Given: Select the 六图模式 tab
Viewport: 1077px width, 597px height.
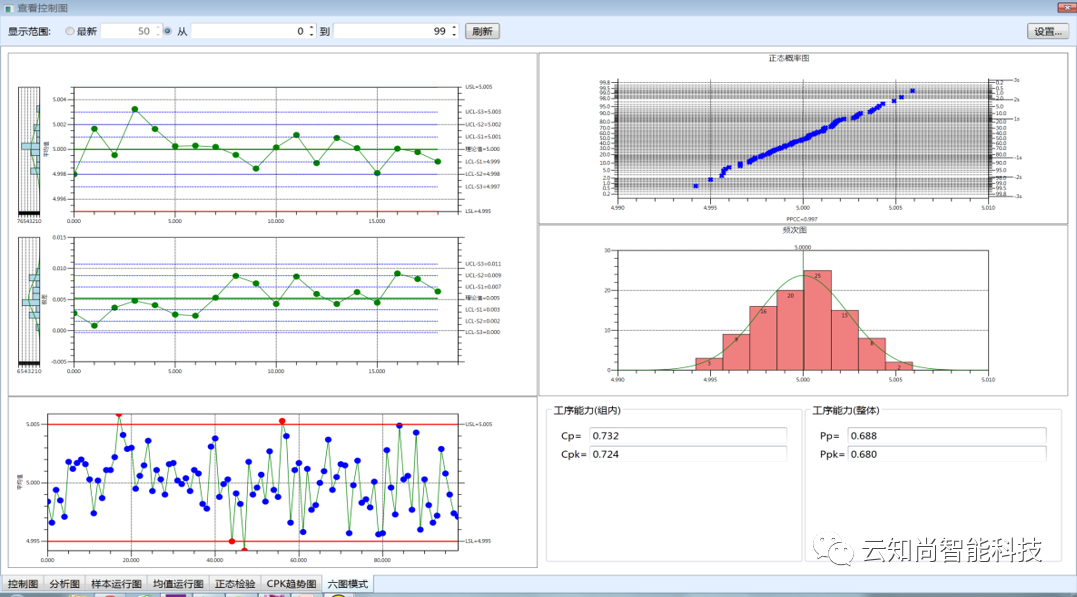Looking at the screenshot, I should [x=348, y=584].
